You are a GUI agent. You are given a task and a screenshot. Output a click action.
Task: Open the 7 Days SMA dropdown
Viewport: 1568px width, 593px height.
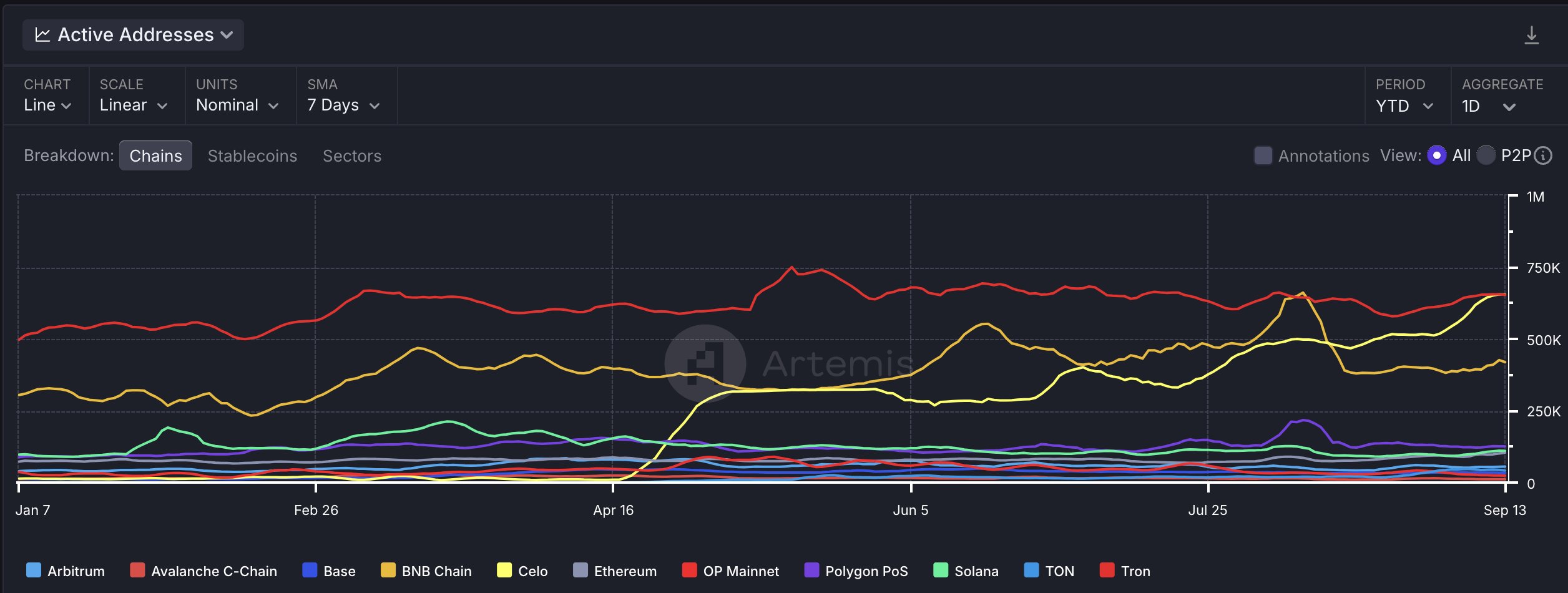coord(342,105)
